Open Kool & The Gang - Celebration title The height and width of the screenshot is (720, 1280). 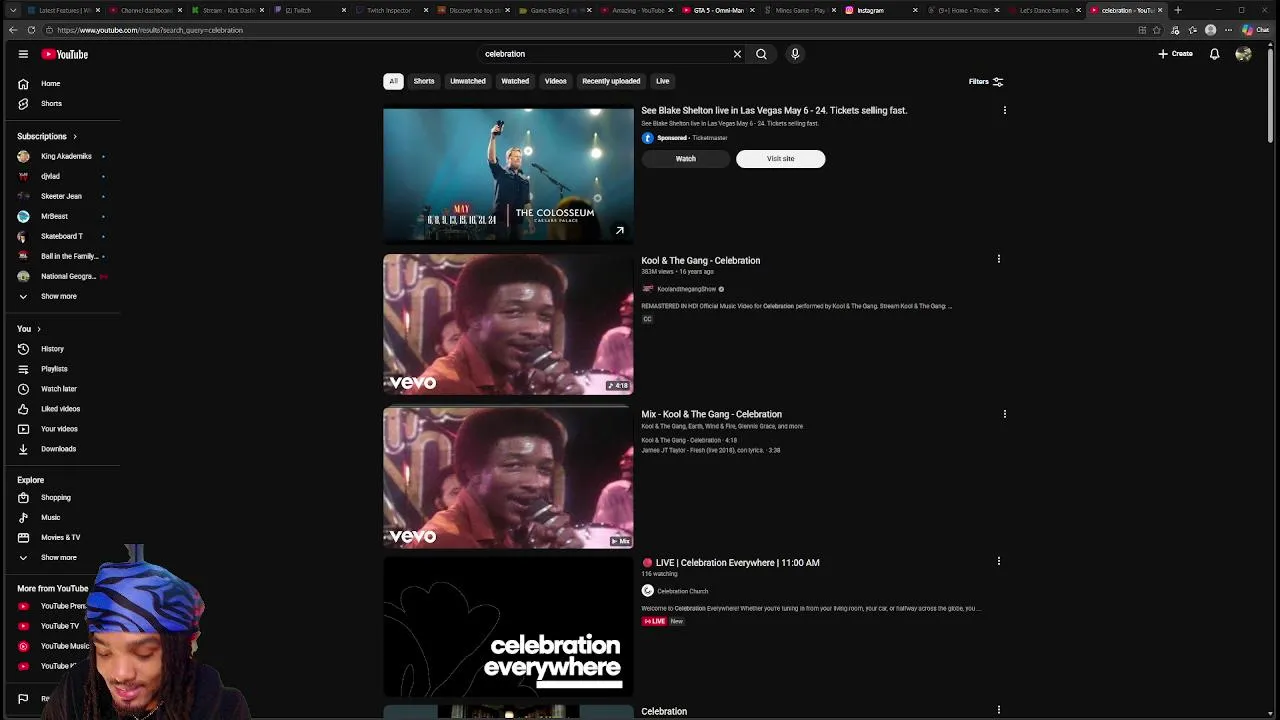pos(700,261)
